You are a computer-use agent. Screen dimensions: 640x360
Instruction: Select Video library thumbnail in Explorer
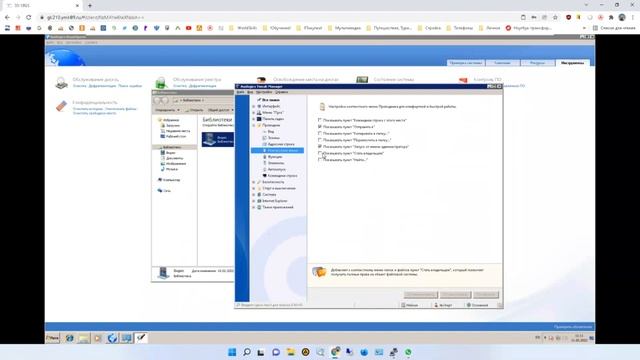pyautogui.click(x=218, y=139)
